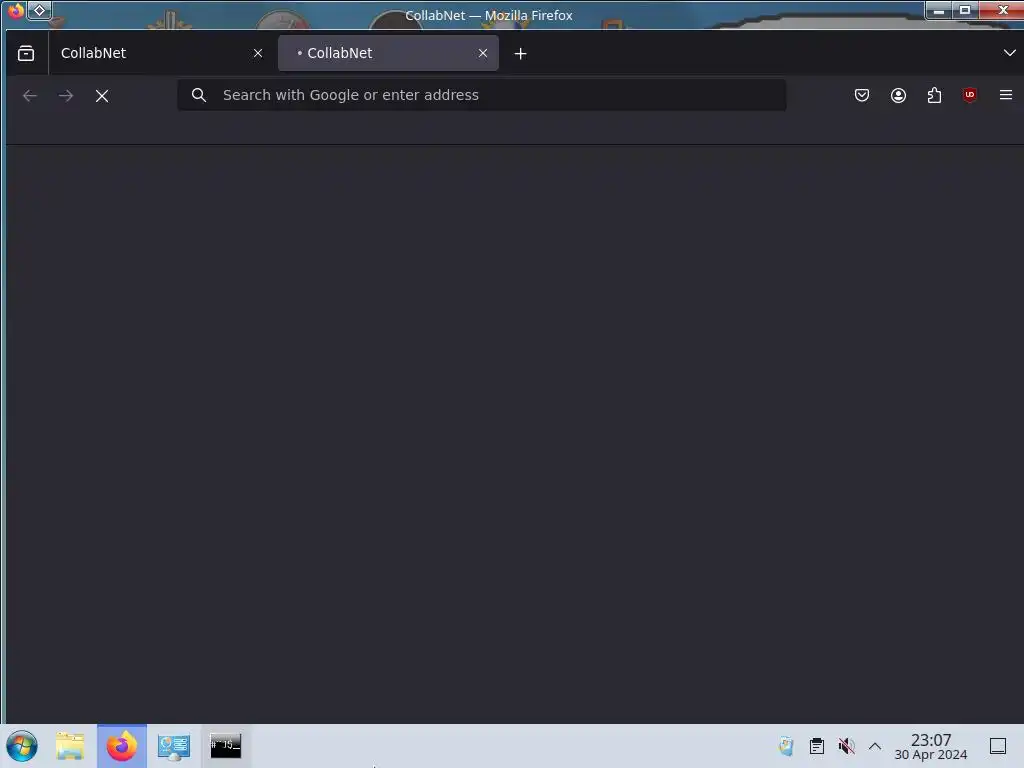The image size is (1024, 768).
Task: Open Firefox View tab list icon
Action: [26, 54]
